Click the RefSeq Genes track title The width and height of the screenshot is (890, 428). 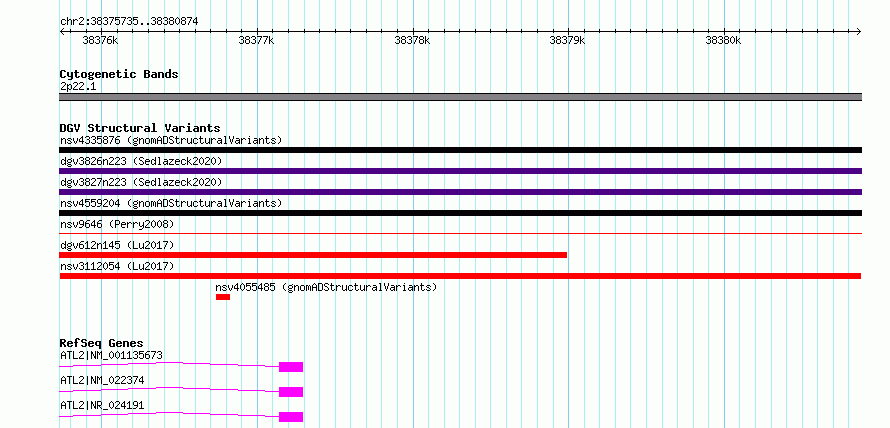(x=101, y=343)
